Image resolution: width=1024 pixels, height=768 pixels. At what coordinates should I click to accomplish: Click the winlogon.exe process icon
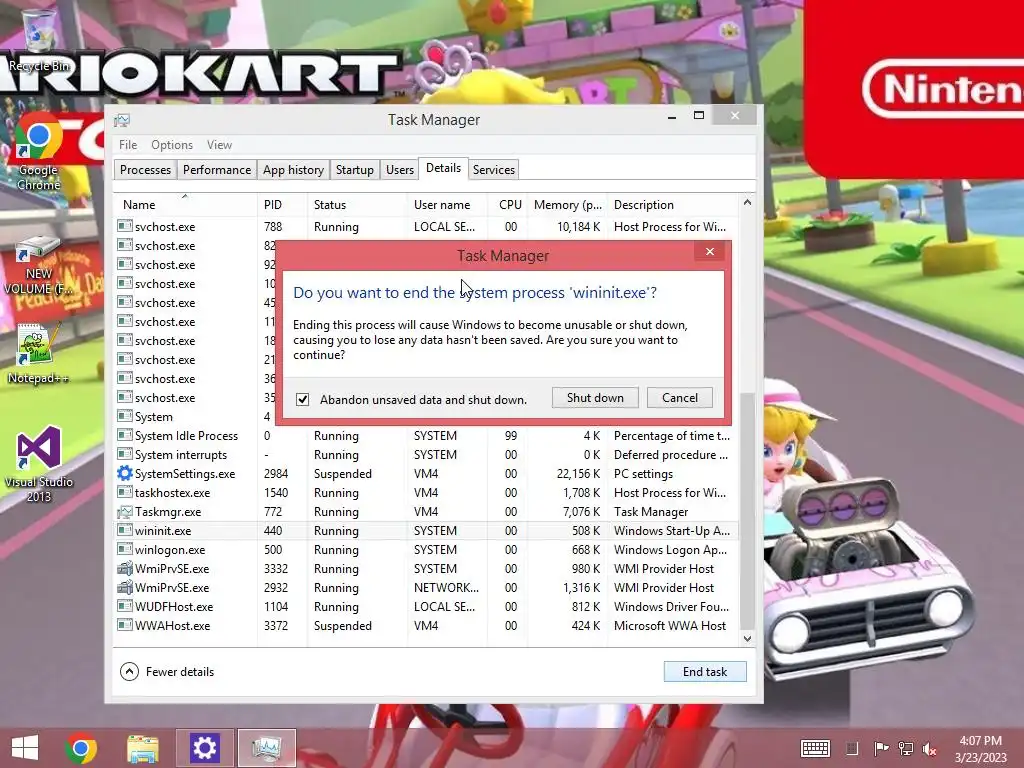(x=125, y=549)
